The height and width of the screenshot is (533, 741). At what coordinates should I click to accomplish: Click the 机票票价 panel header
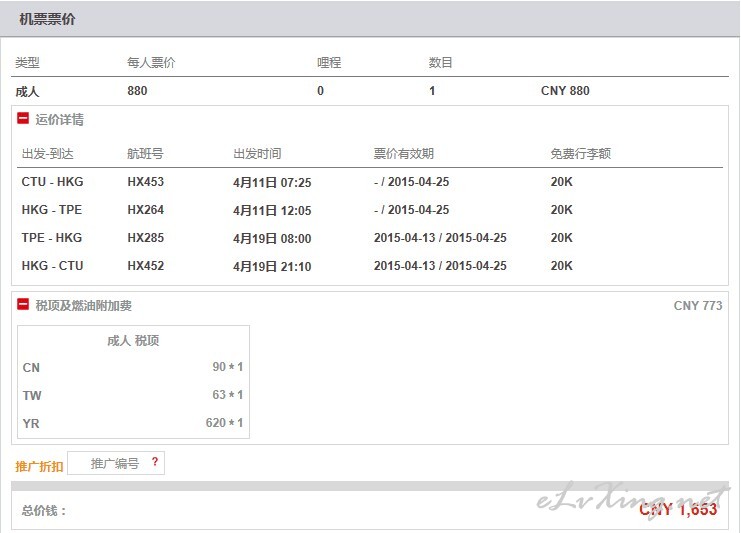pos(47,19)
